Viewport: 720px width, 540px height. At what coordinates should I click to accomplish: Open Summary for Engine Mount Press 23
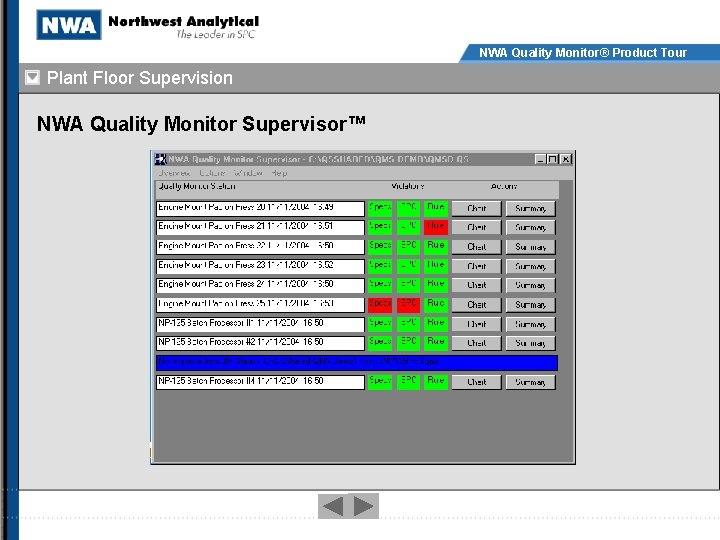(530, 266)
